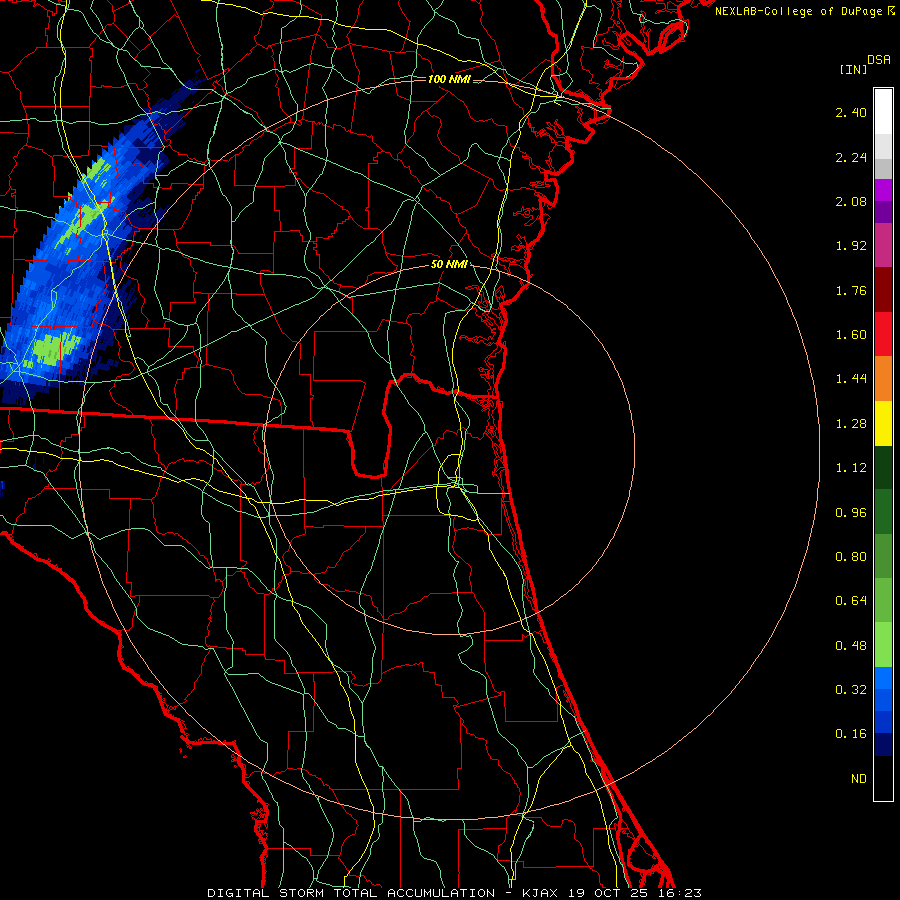Select the 0.96 legend value
Screen dimensions: 900x900
pos(851,513)
